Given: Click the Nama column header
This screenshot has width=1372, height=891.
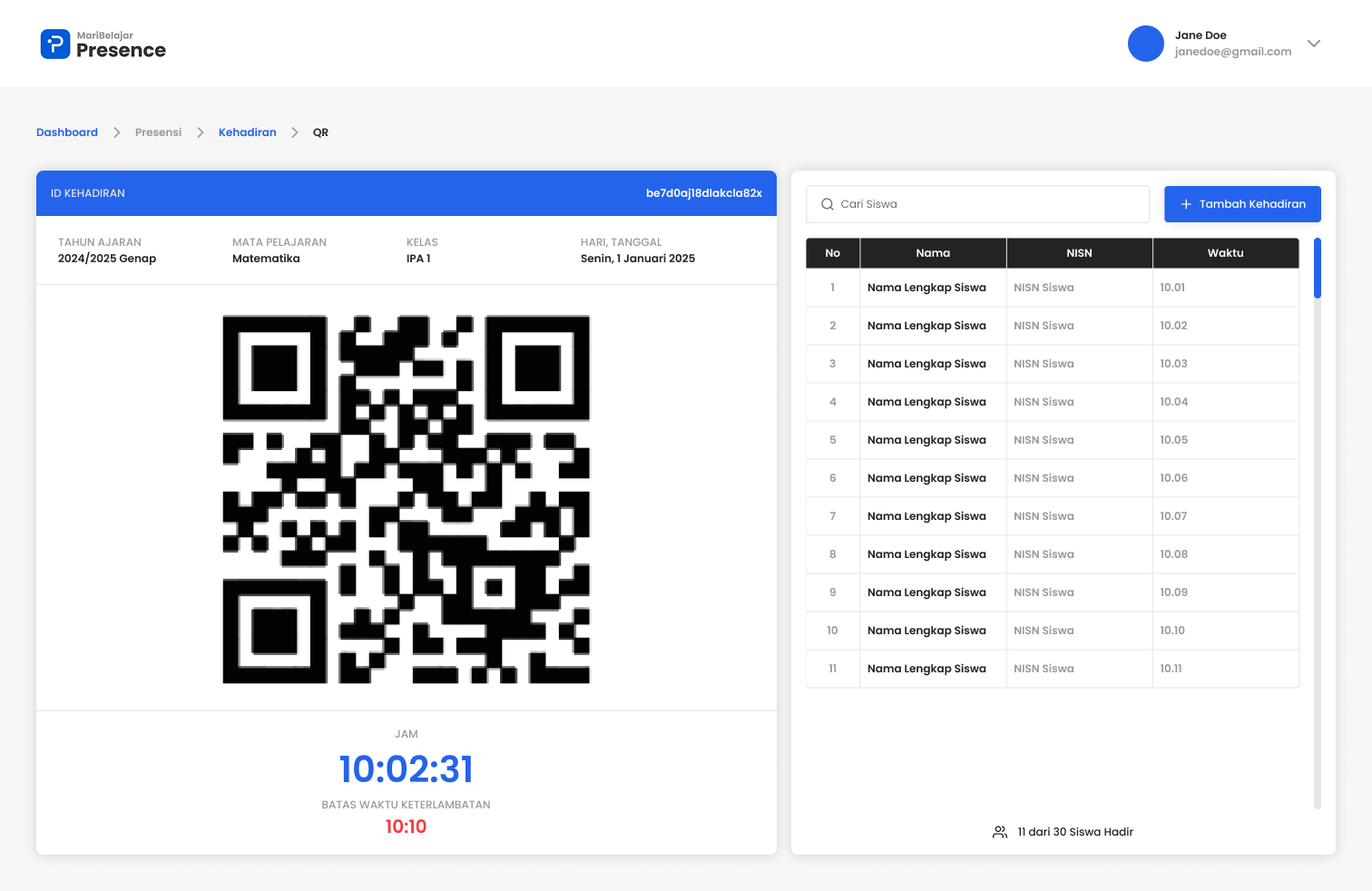Looking at the screenshot, I should pyautogui.click(x=933, y=253).
